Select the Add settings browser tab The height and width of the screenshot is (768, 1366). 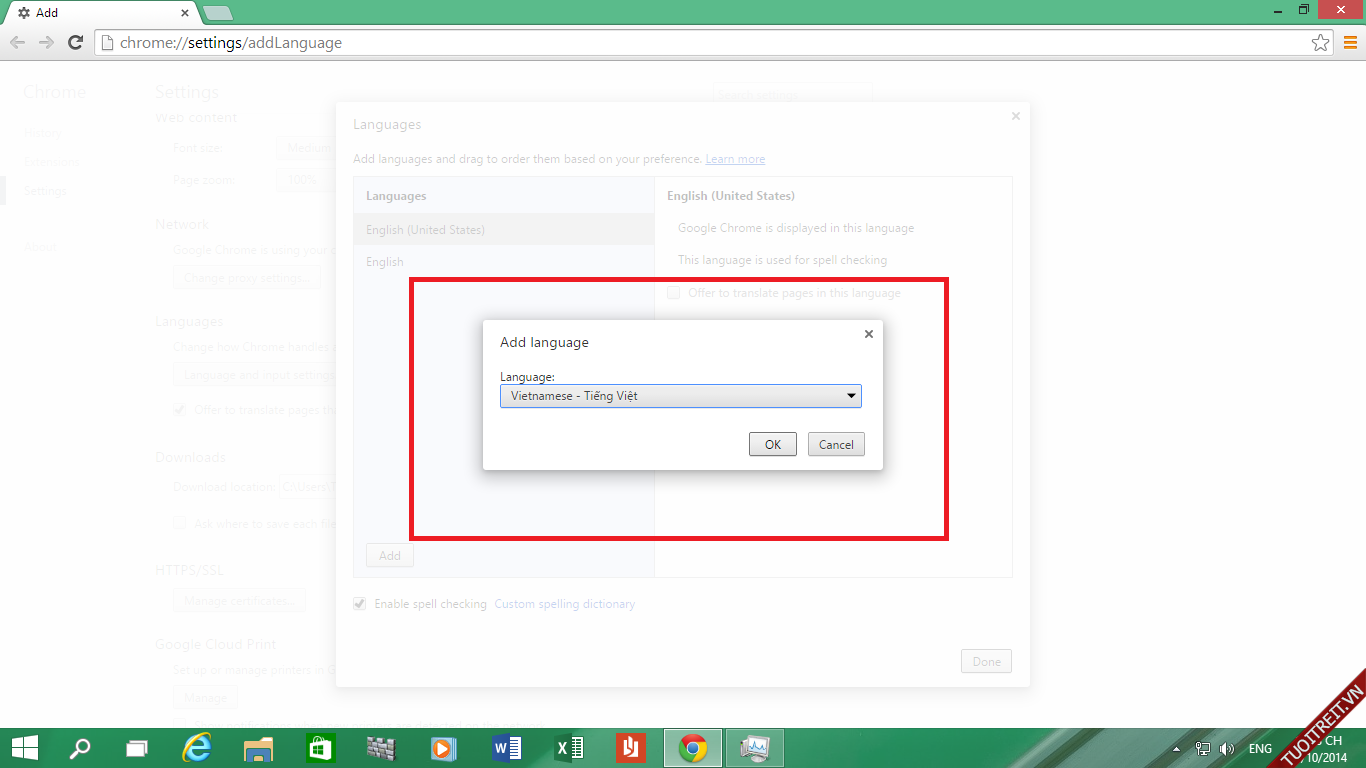coord(100,13)
